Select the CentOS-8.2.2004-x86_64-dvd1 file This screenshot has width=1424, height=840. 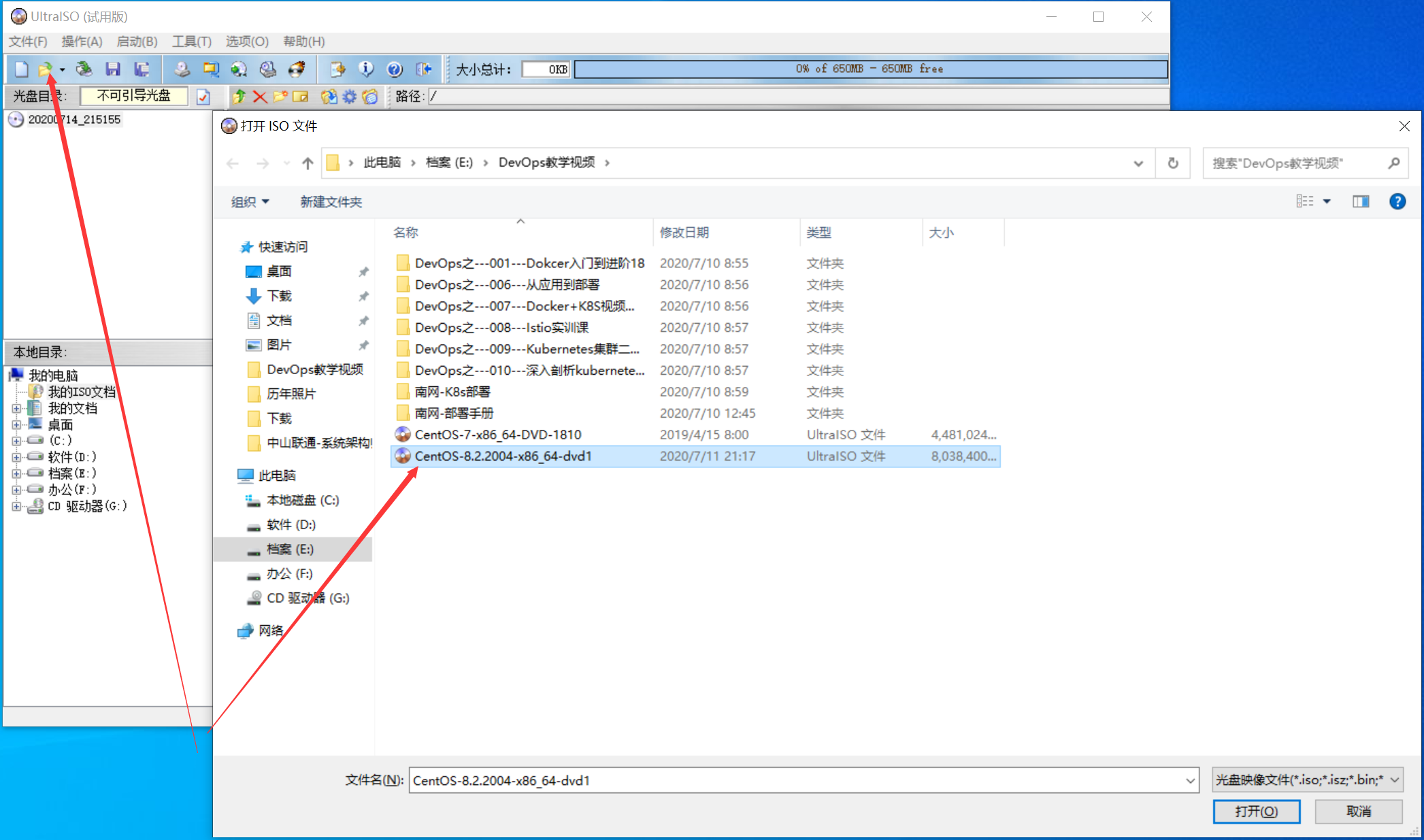coord(695,456)
